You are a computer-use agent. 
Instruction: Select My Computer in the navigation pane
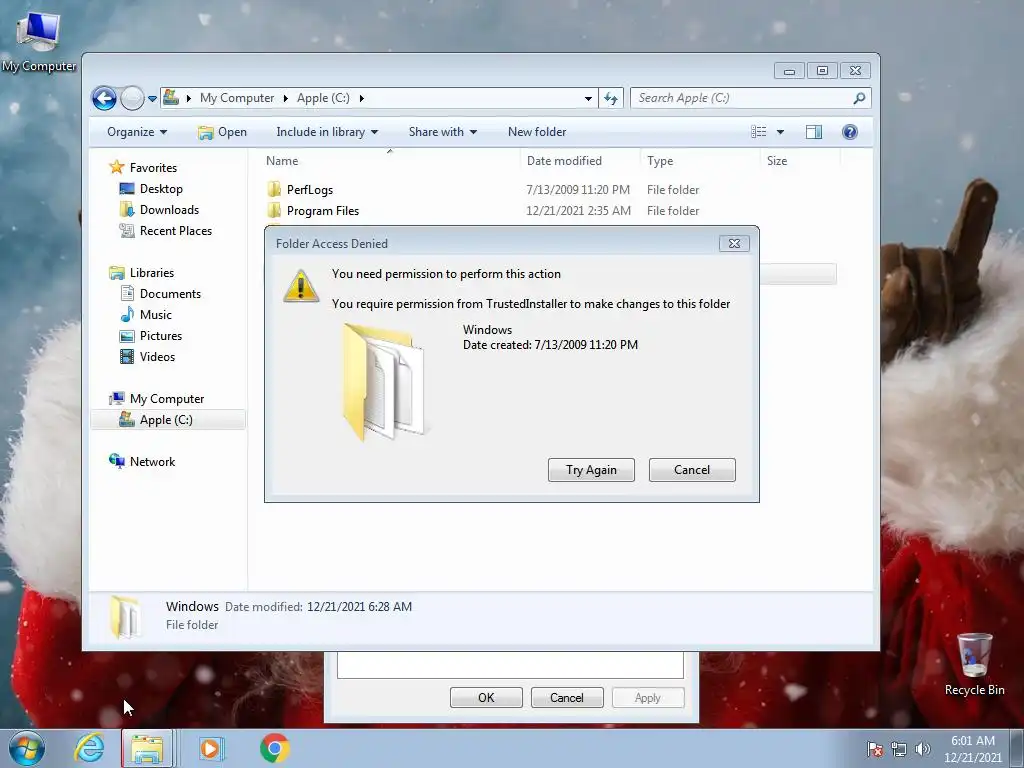coord(157,399)
